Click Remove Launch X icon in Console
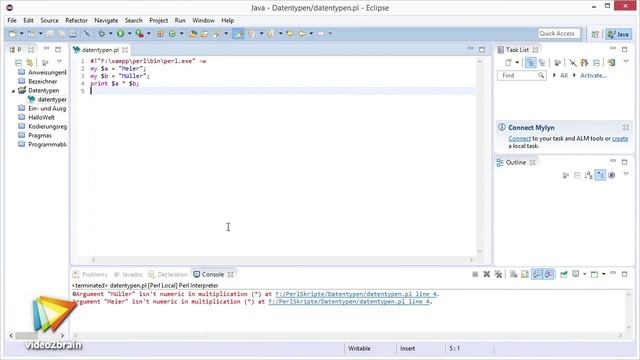This screenshot has height=360, width=640. tap(487, 274)
